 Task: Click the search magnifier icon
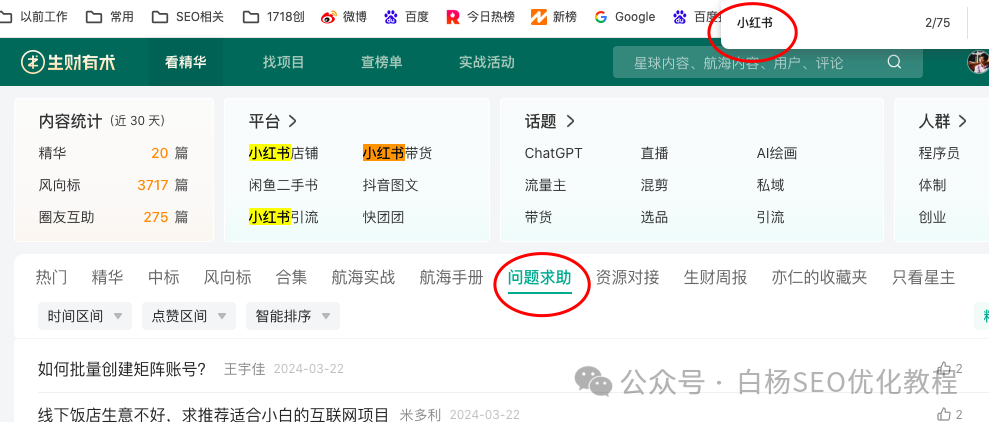tap(894, 62)
